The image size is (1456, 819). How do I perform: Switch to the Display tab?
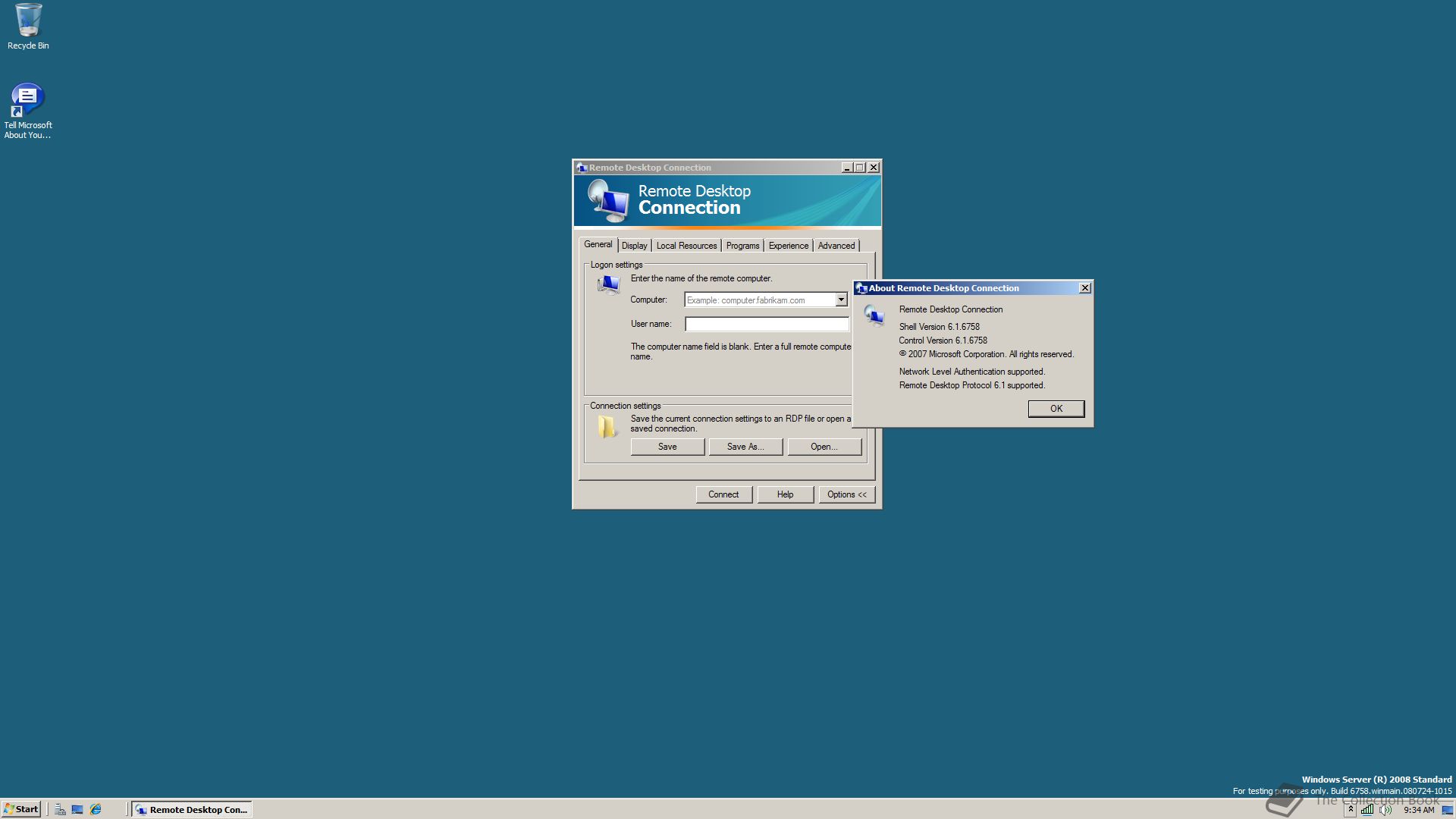point(635,246)
